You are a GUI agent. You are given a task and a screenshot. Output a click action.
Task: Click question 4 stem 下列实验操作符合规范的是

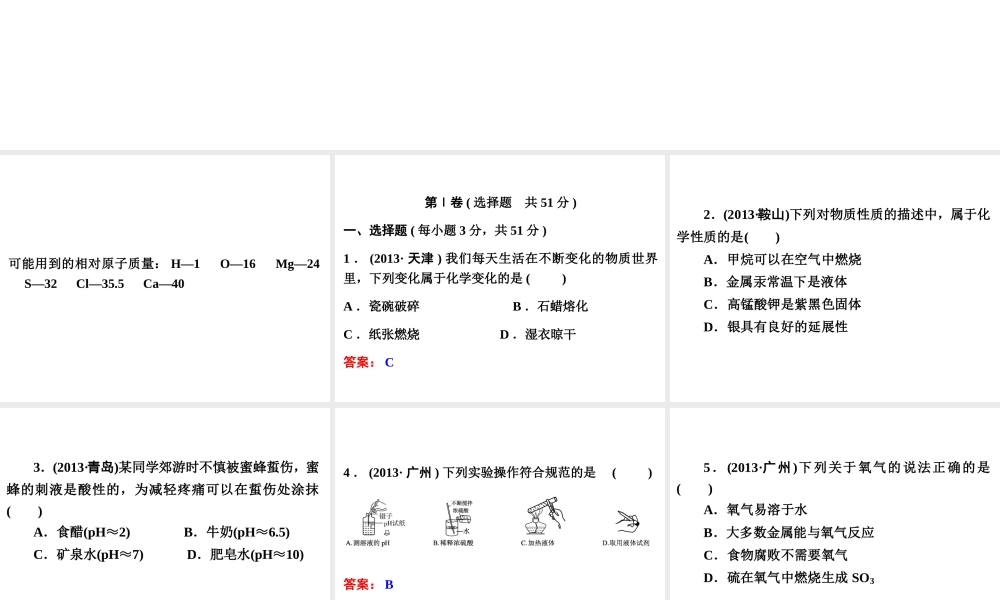pyautogui.click(x=498, y=473)
